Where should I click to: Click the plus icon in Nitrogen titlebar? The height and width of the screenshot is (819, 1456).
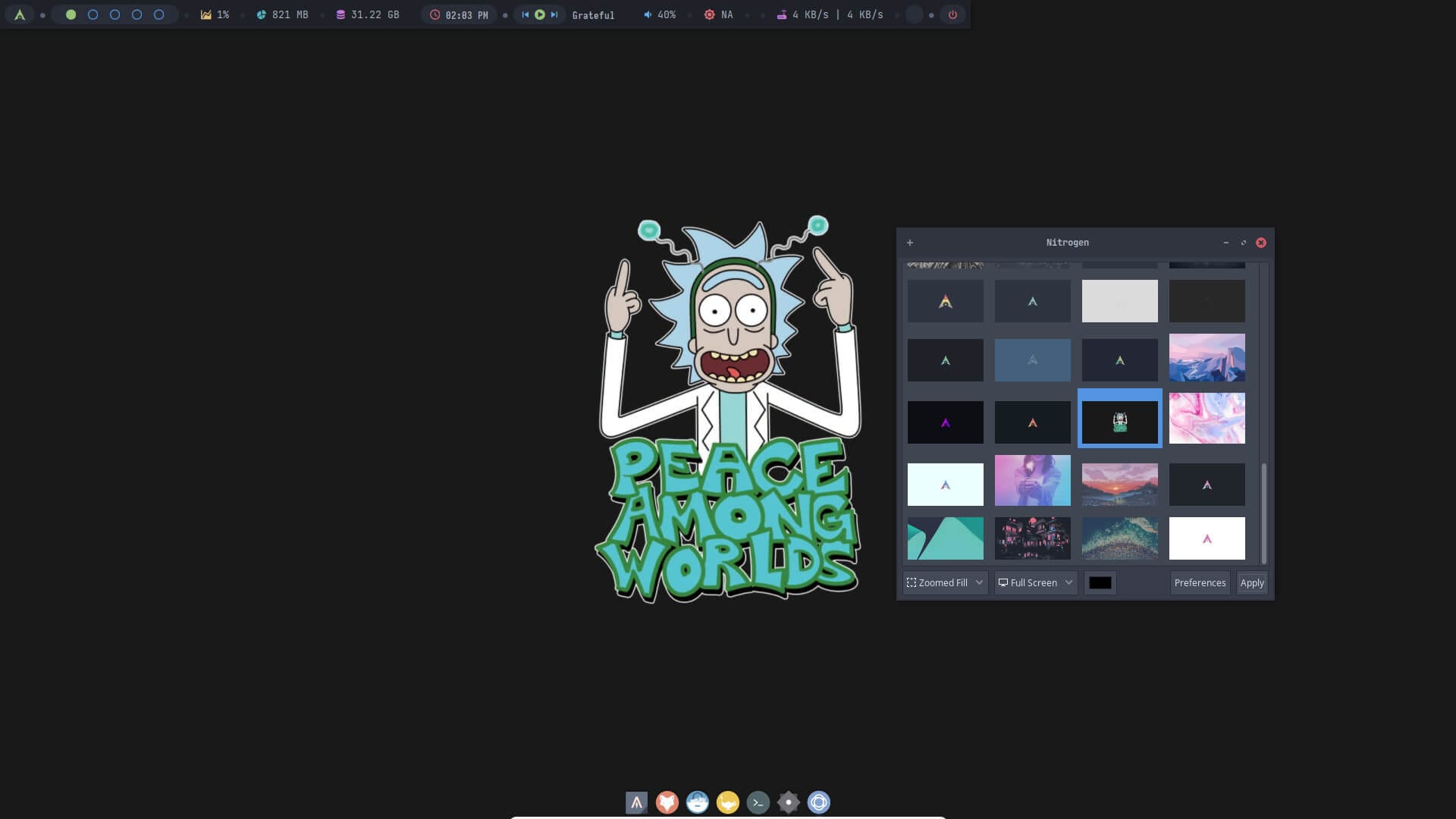910,243
